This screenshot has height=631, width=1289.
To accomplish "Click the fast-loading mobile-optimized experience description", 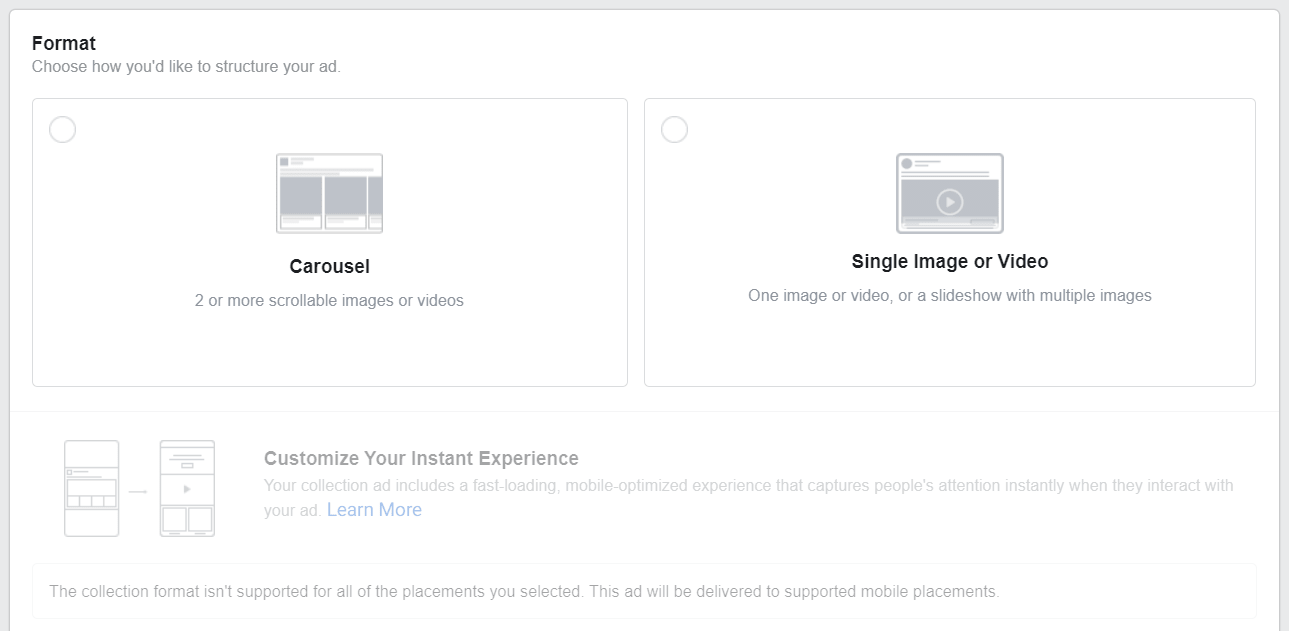I will point(748,486).
